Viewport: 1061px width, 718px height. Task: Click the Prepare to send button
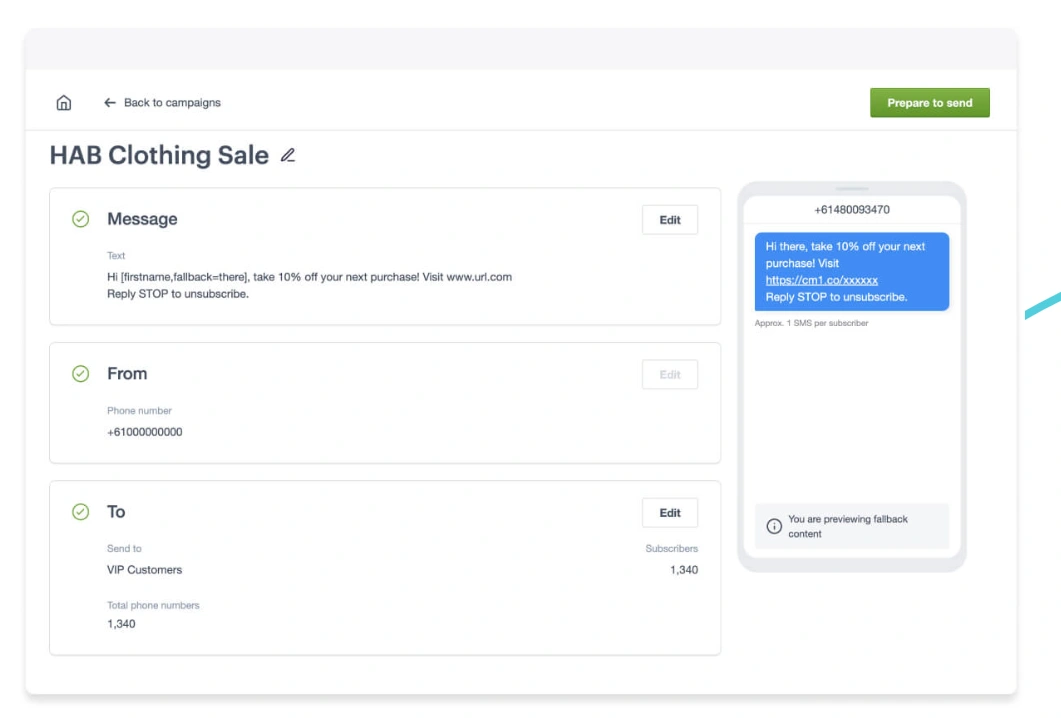(930, 103)
